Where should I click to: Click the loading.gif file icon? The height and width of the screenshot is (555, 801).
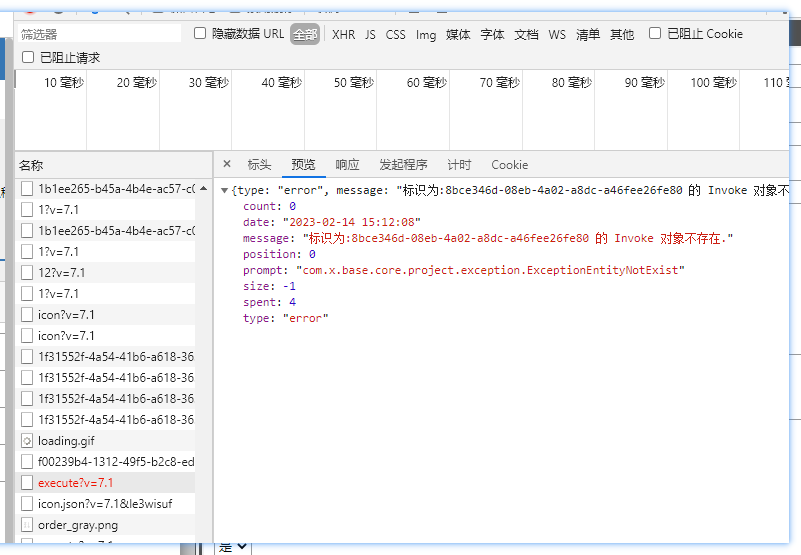point(27,441)
